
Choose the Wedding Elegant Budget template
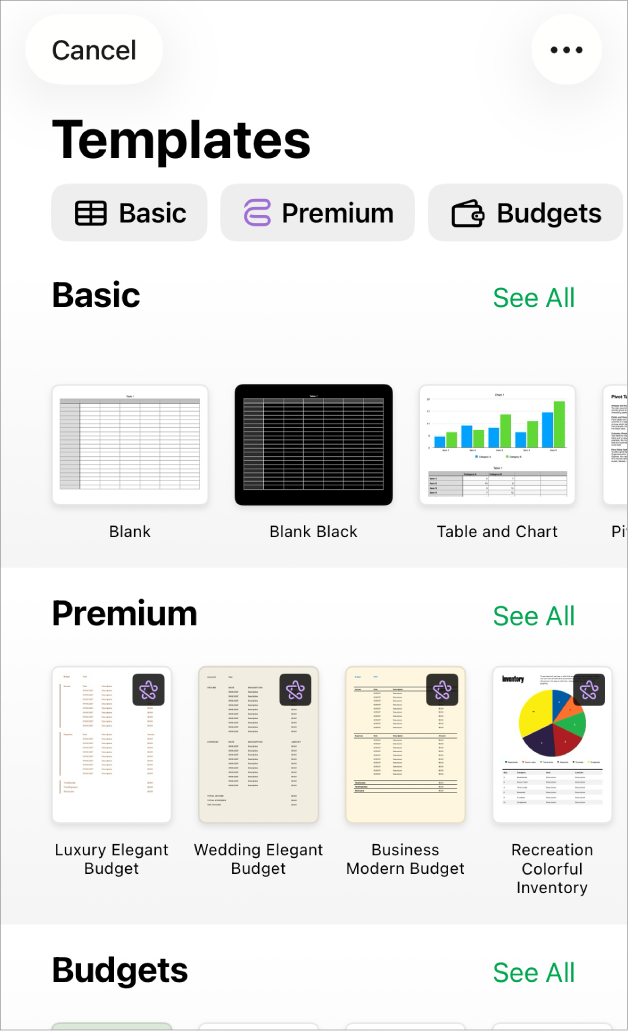pyautogui.click(x=258, y=745)
